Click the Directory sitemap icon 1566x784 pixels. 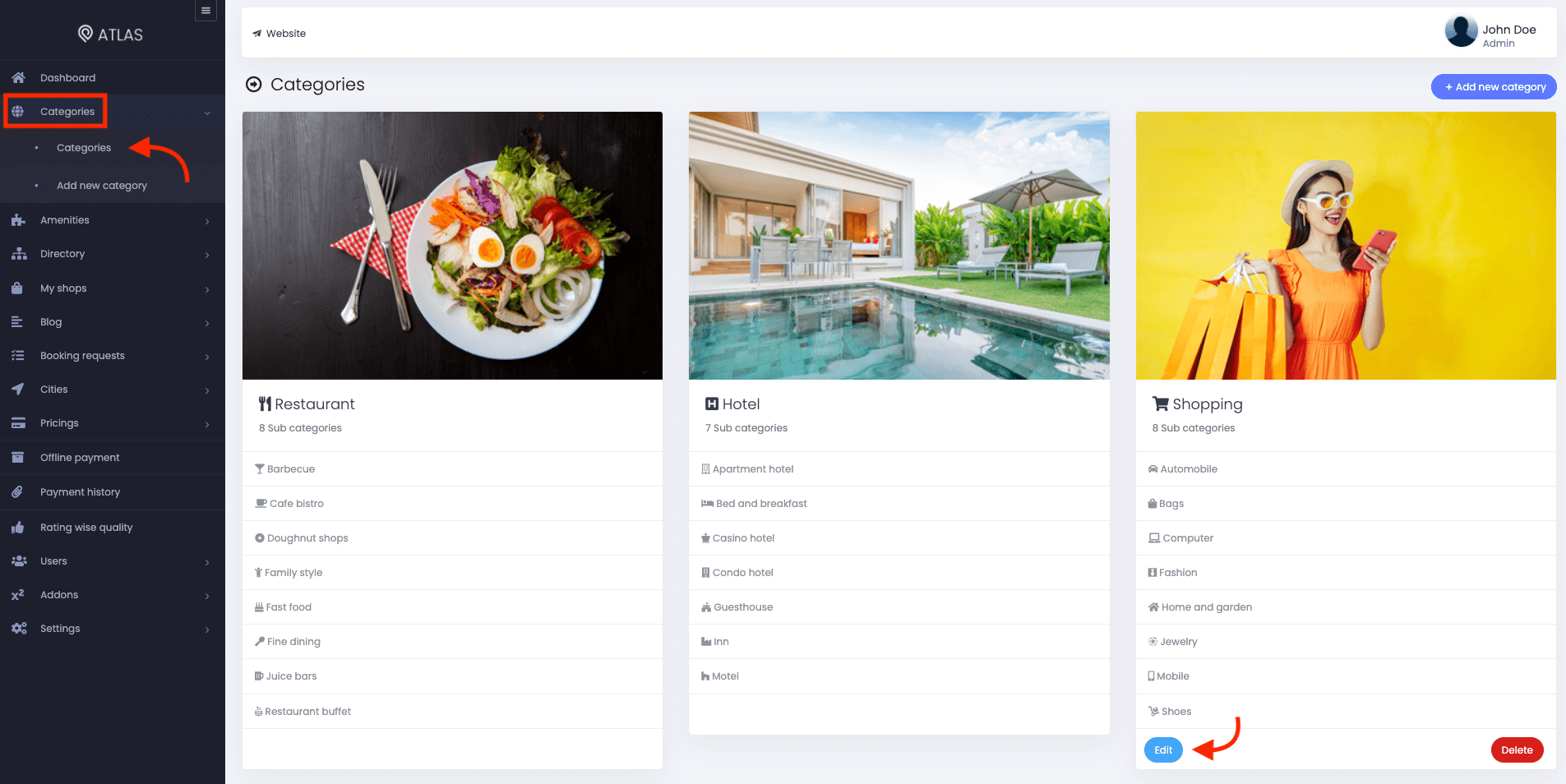click(18, 254)
